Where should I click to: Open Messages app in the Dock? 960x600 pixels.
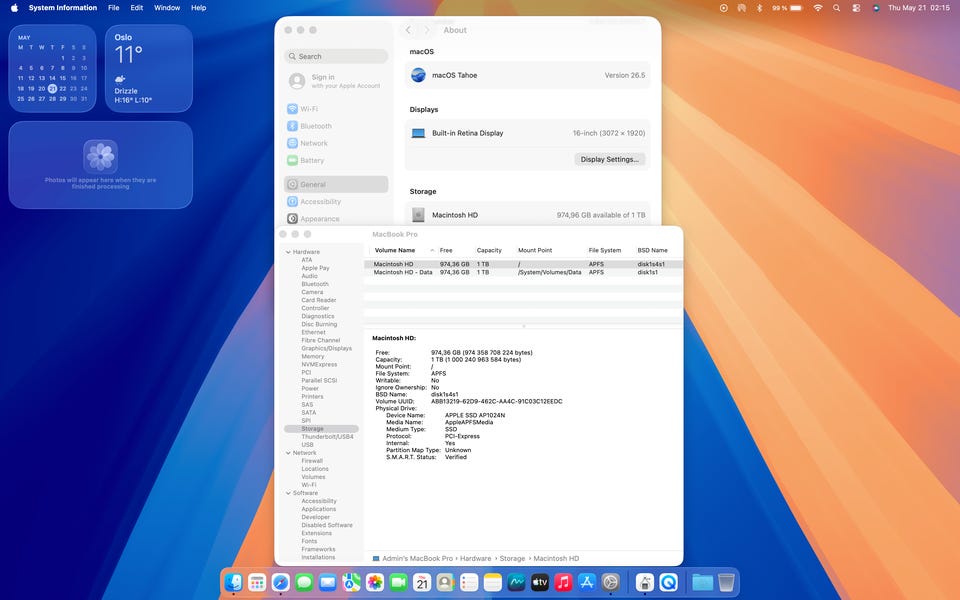click(304, 582)
